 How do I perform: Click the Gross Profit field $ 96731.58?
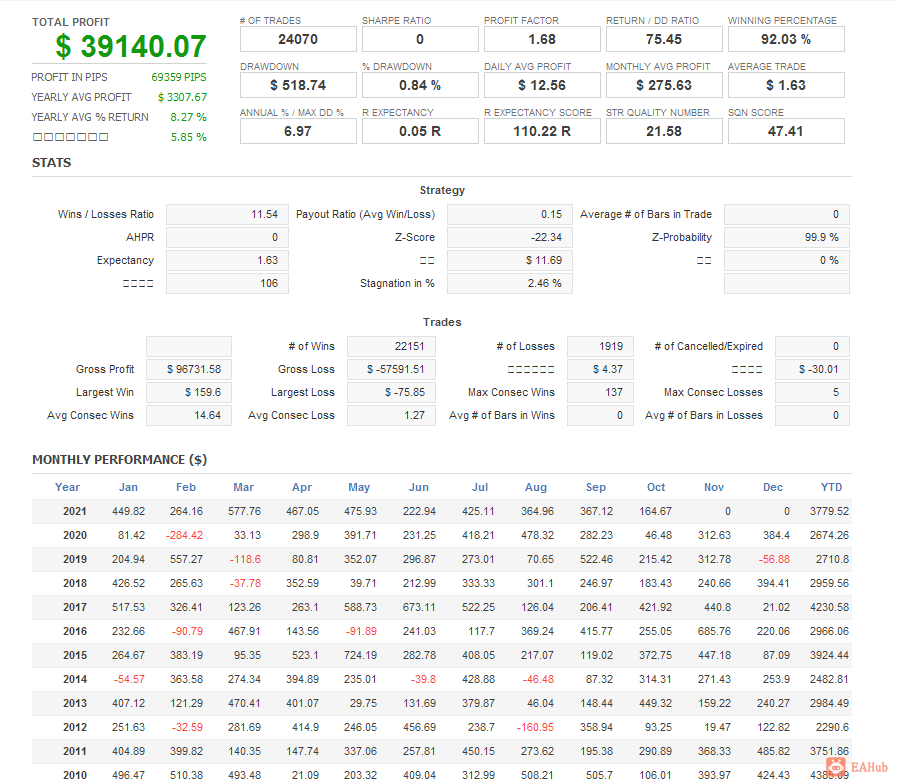pos(189,369)
